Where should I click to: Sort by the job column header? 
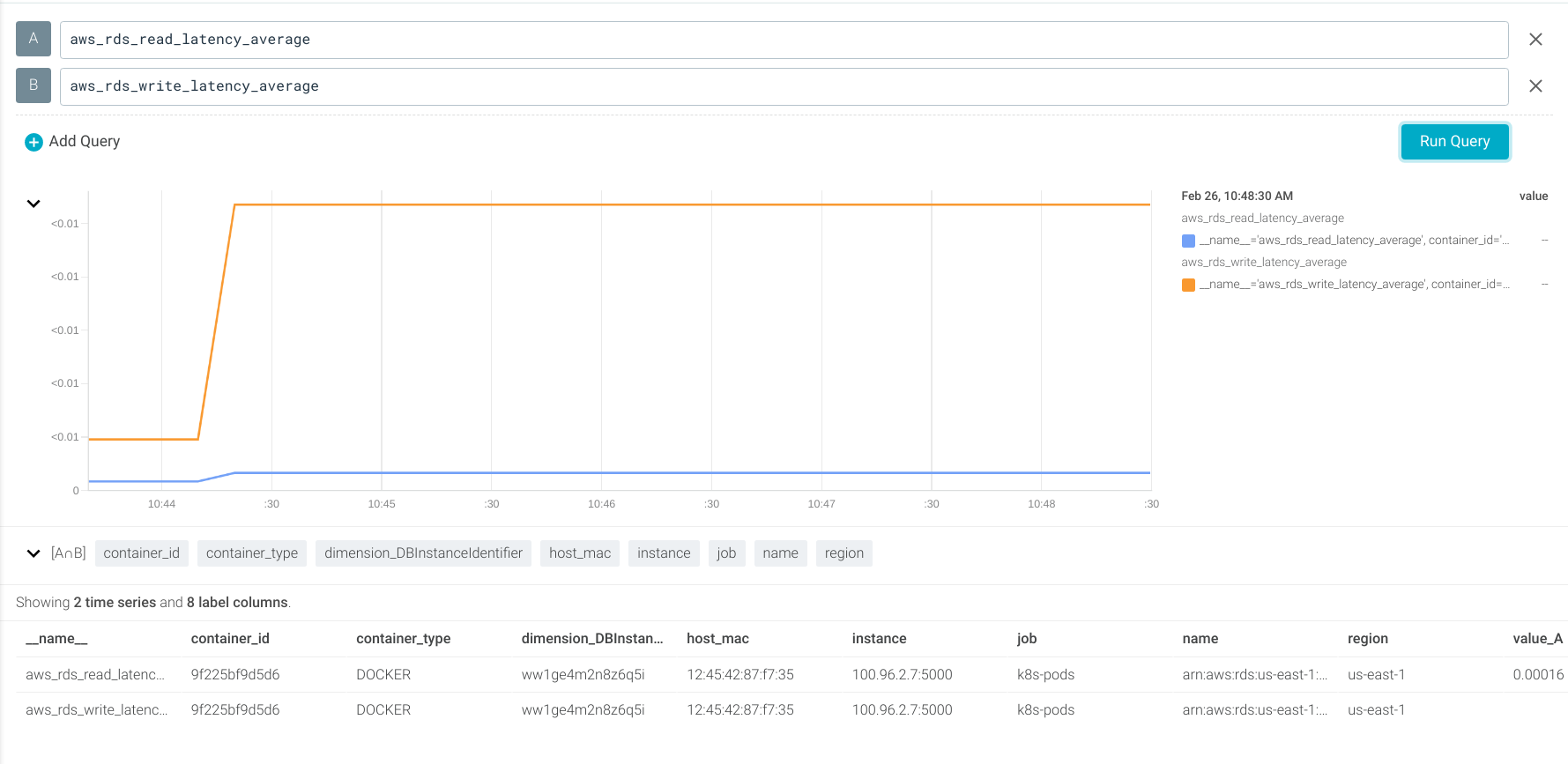tap(1027, 639)
